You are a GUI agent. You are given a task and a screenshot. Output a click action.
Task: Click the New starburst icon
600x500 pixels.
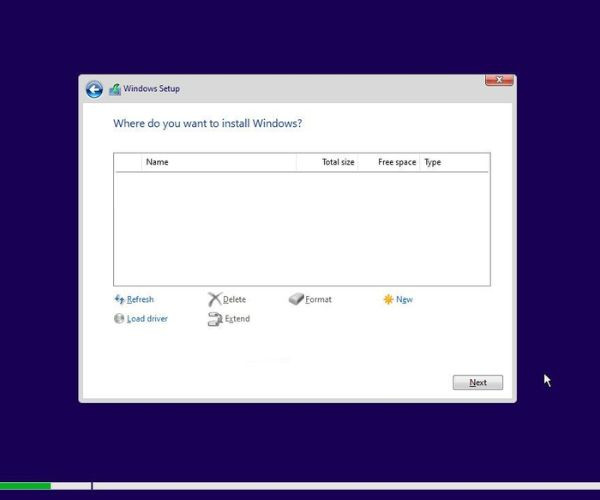(x=388, y=299)
